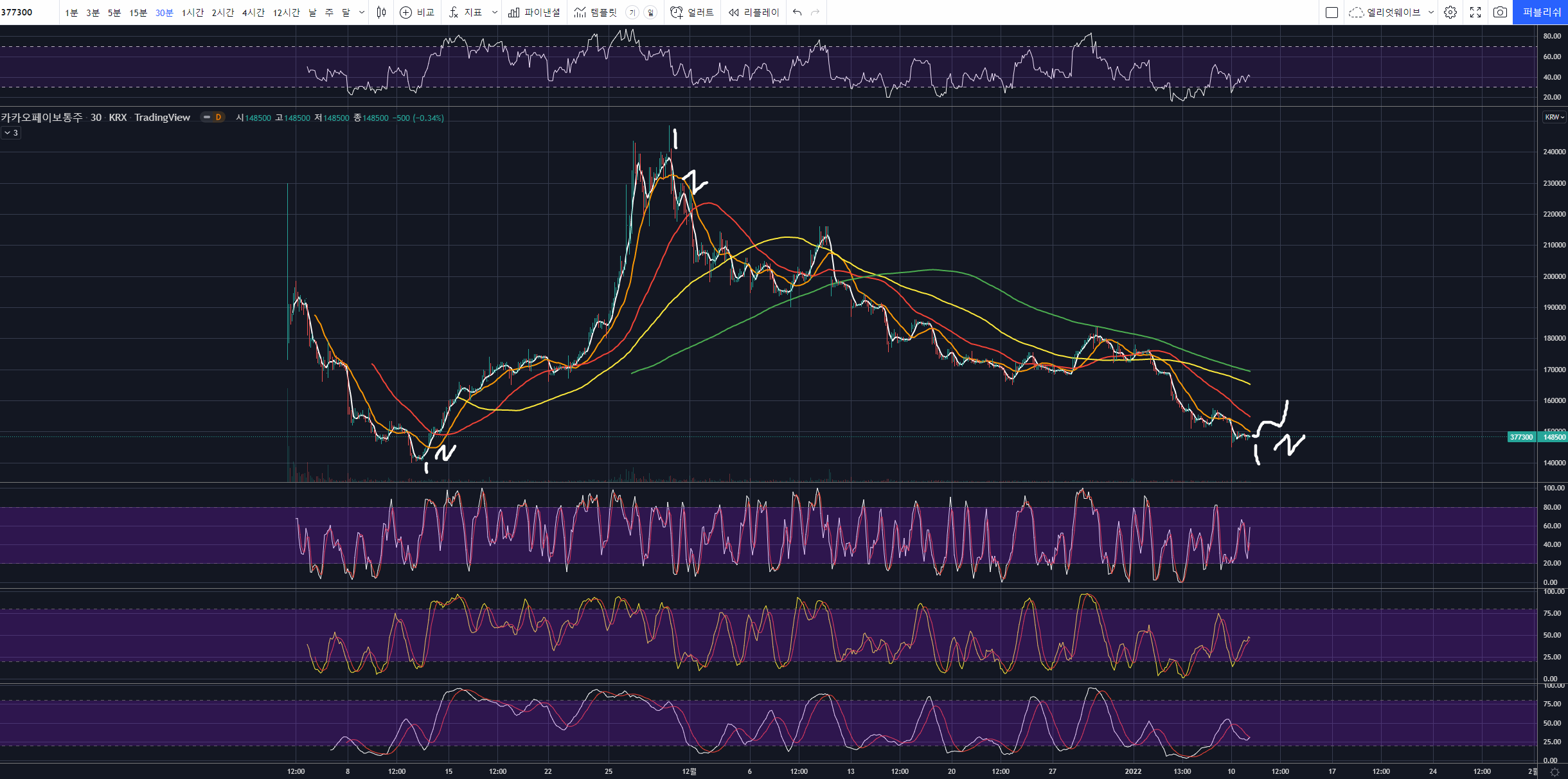The width and height of the screenshot is (1568, 779).
Task: Click the blue 퍼블리쉬 publish button
Action: [1541, 12]
